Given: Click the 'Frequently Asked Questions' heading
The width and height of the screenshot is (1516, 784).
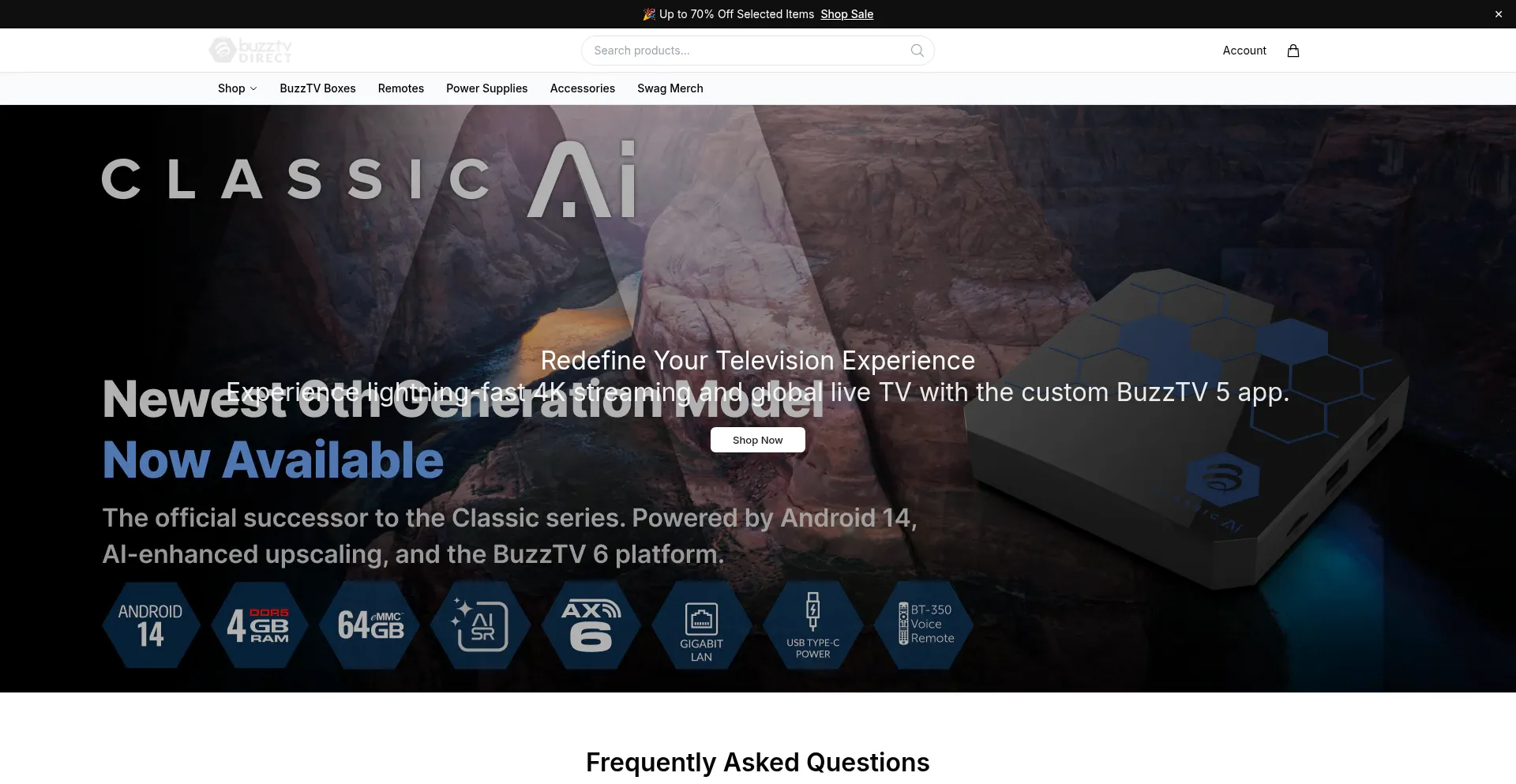Looking at the screenshot, I should pyautogui.click(x=758, y=762).
